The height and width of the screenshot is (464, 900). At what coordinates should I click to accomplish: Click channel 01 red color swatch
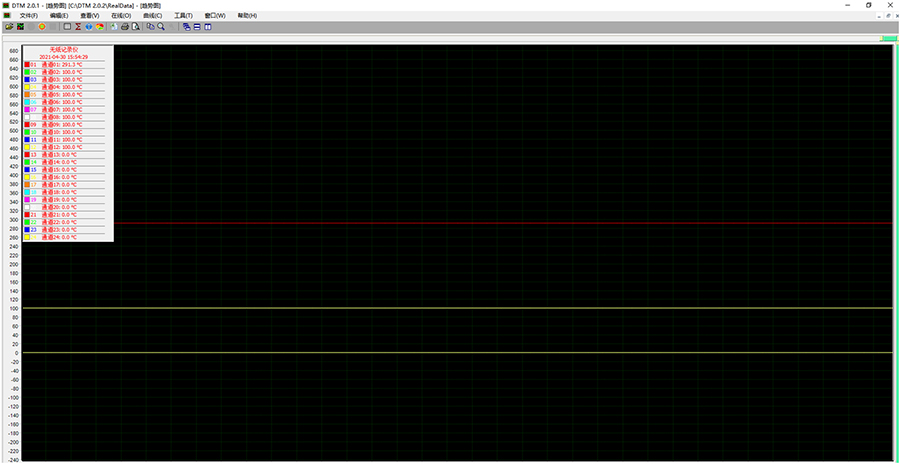click(27, 65)
